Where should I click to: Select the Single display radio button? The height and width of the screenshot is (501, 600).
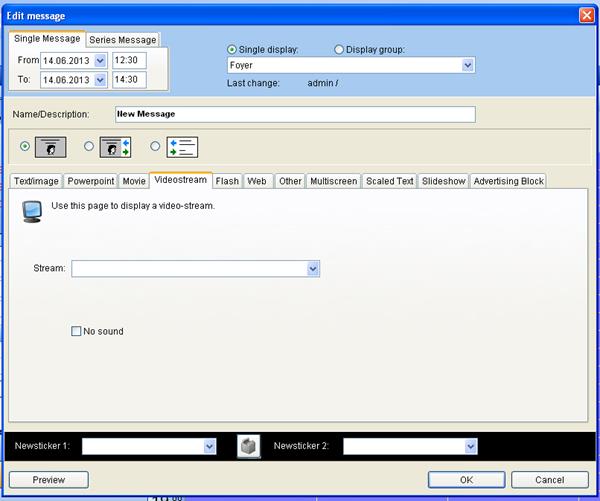(233, 49)
